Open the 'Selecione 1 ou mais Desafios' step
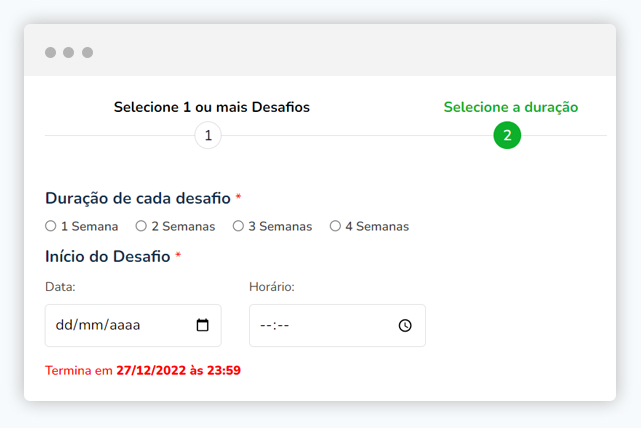The height and width of the screenshot is (428, 641). tap(212, 107)
